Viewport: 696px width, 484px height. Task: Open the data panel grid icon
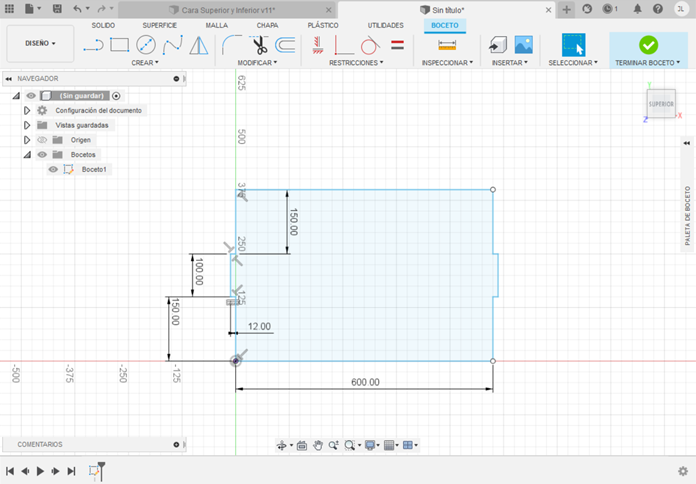coord(9,8)
